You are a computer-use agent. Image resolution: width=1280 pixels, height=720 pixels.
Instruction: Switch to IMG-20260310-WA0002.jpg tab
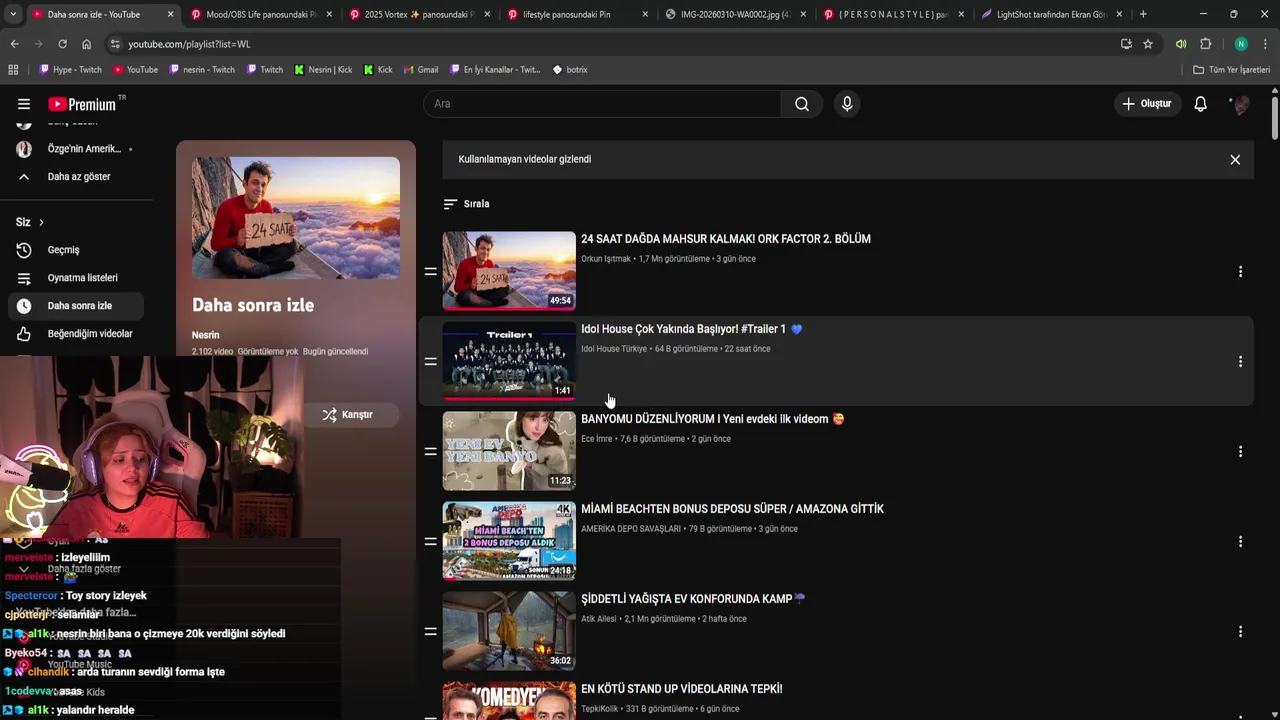coord(734,14)
